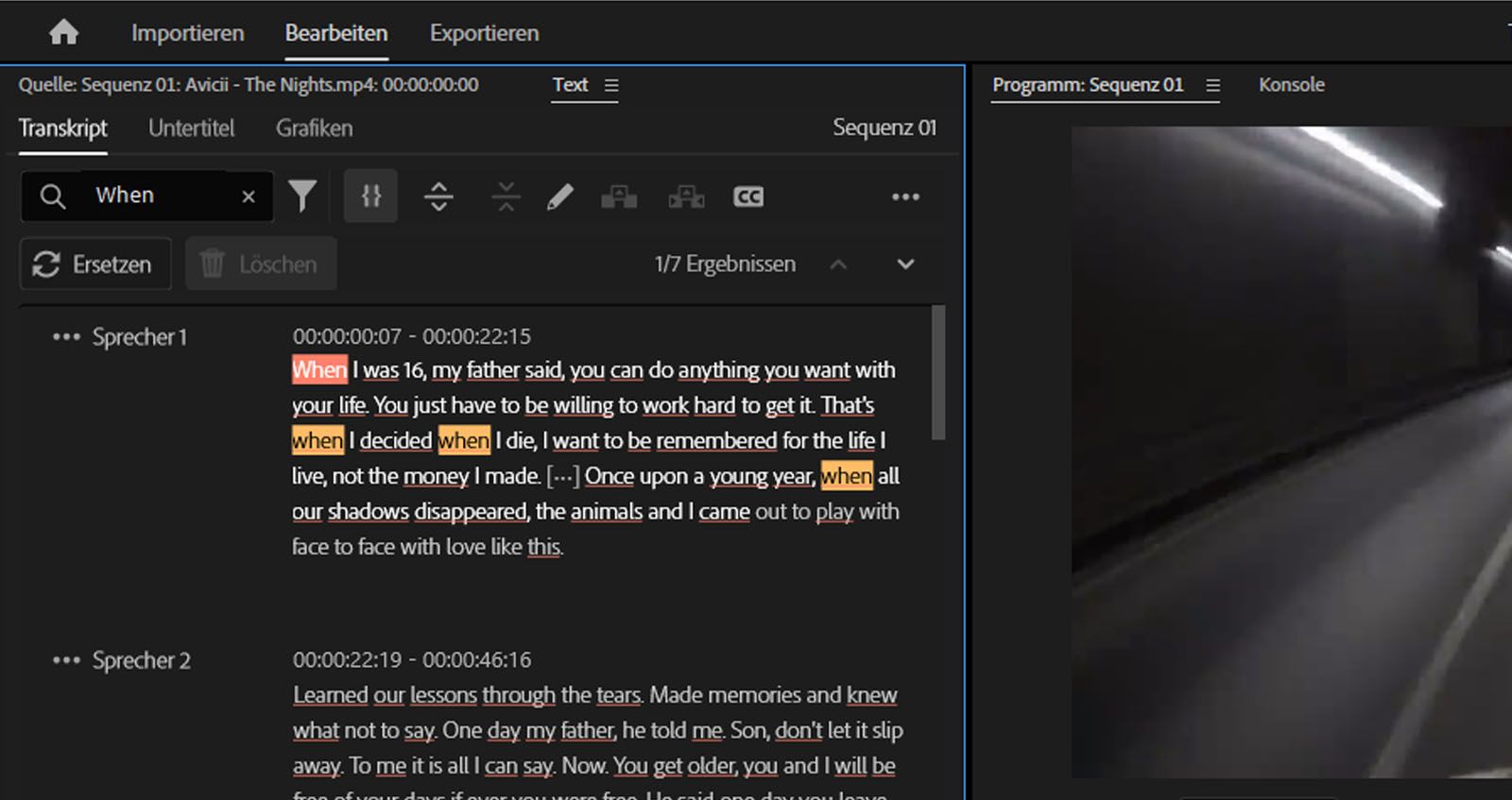This screenshot has width=1512, height=800.
Task: Go to the Home screen icon
Action: pos(63,33)
